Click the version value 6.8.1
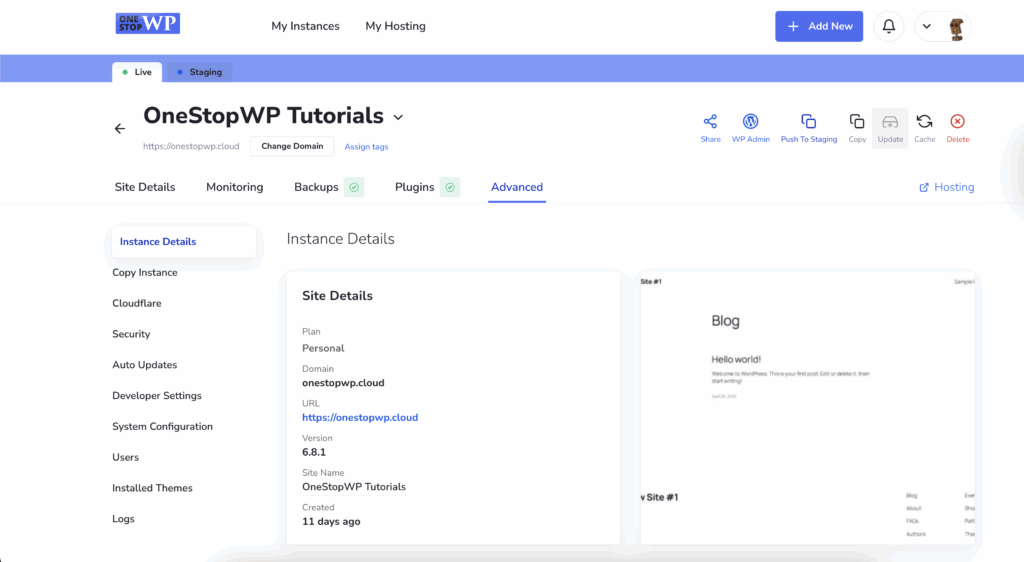The height and width of the screenshot is (562, 1024). coord(314,452)
